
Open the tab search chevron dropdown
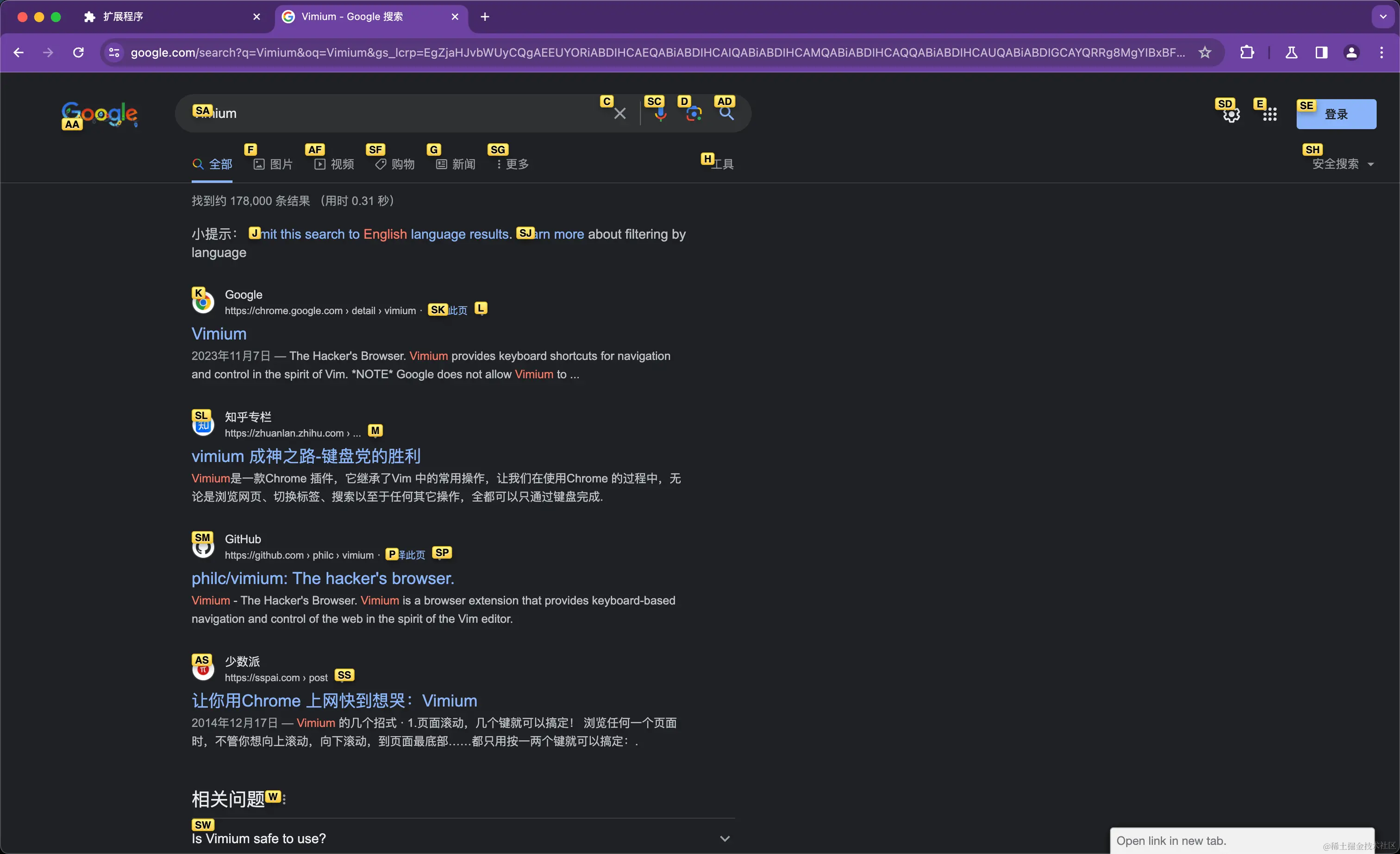point(1383,17)
